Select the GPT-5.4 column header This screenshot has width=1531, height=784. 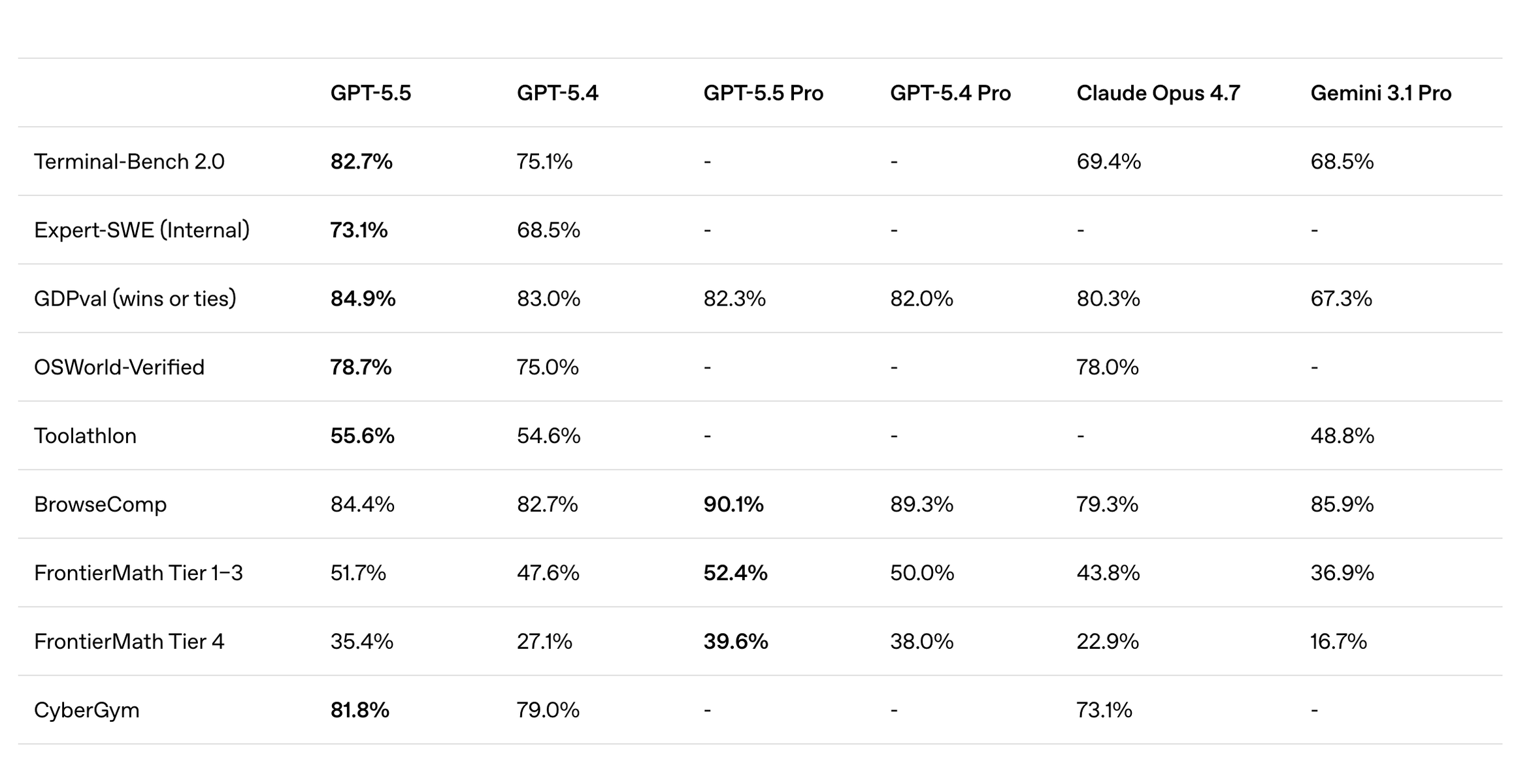coord(557,93)
